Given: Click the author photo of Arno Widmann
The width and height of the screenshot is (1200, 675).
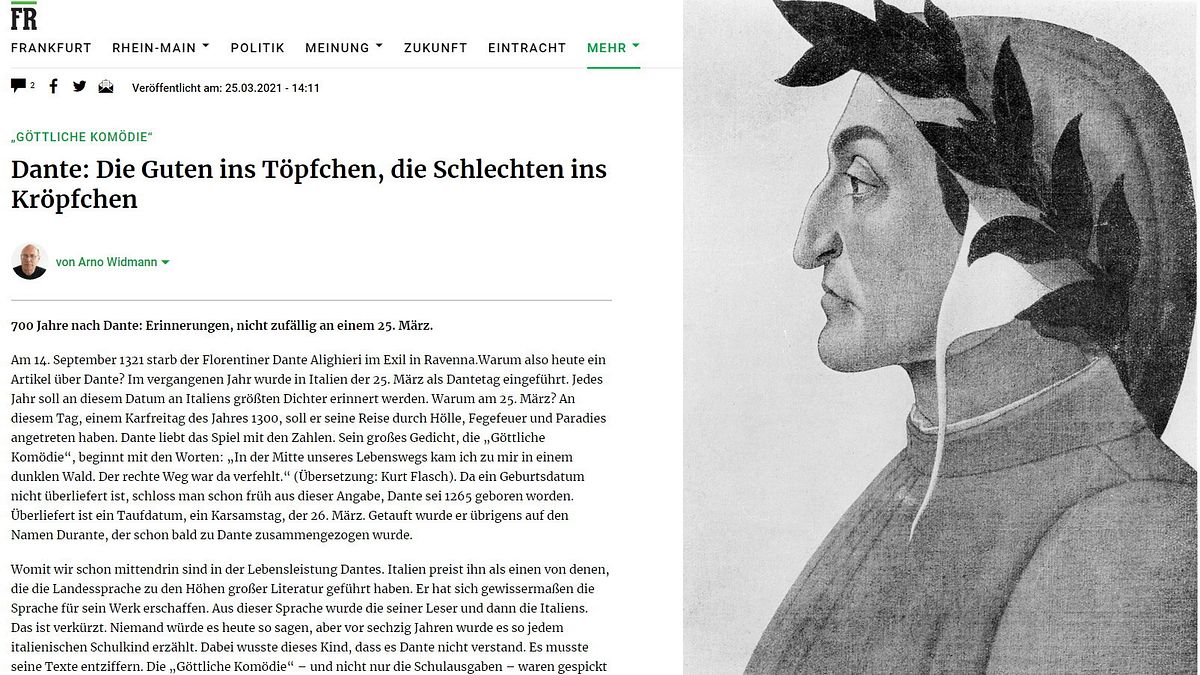Looking at the screenshot, I should coord(30,262).
